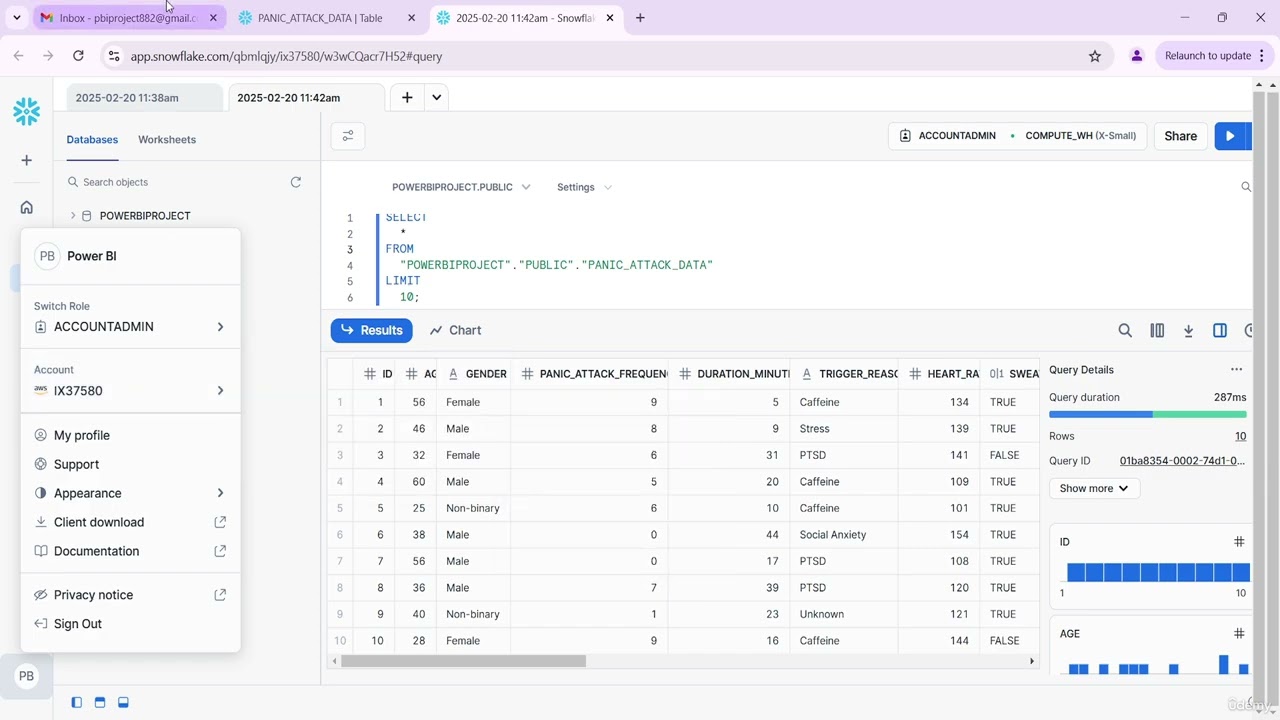
Task: Focus the Search objects field
Action: [x=175, y=182]
